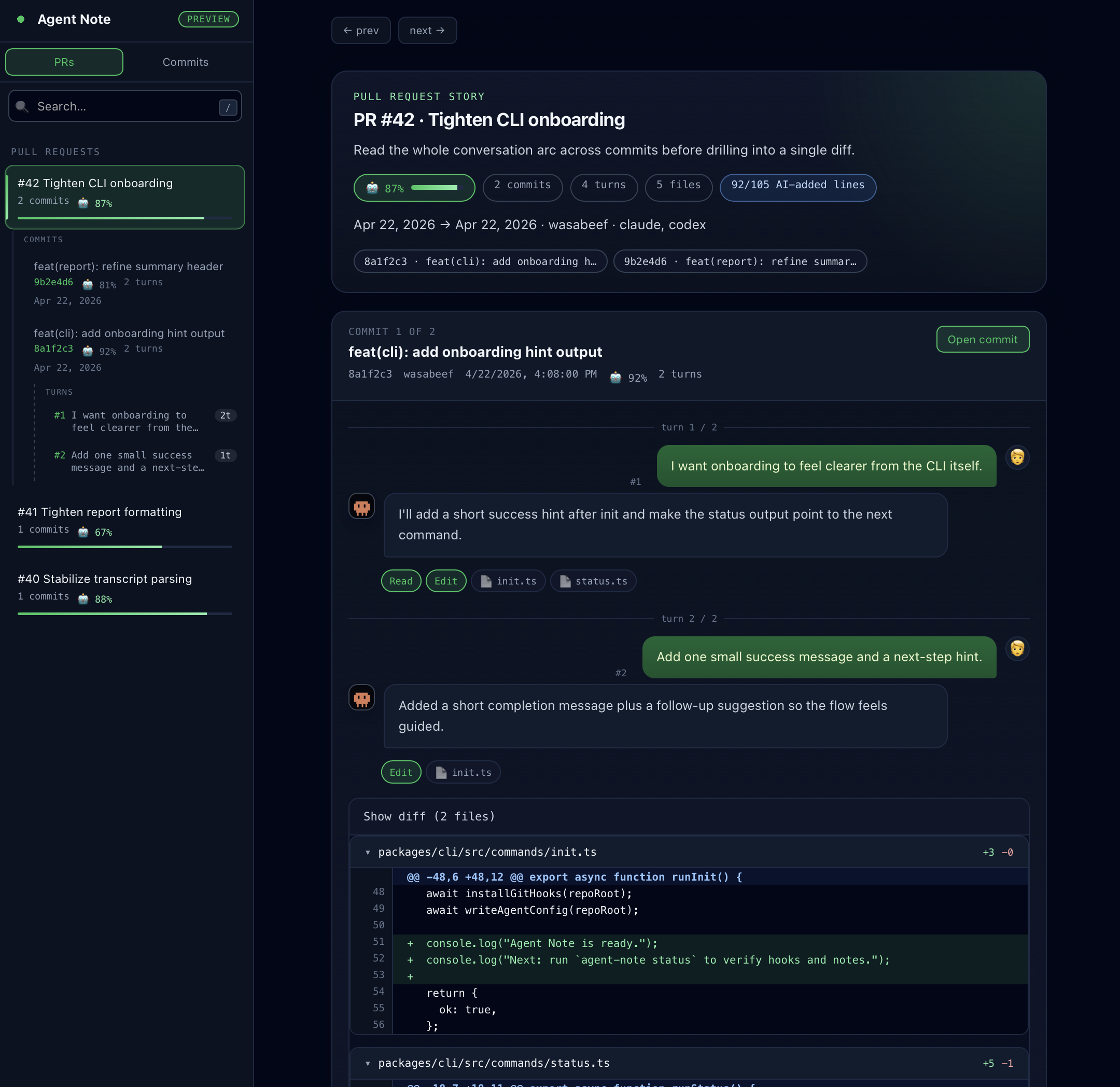
Task: Click 'PR #42 · Tighten CLI onboarding' heading
Action: 489,120
